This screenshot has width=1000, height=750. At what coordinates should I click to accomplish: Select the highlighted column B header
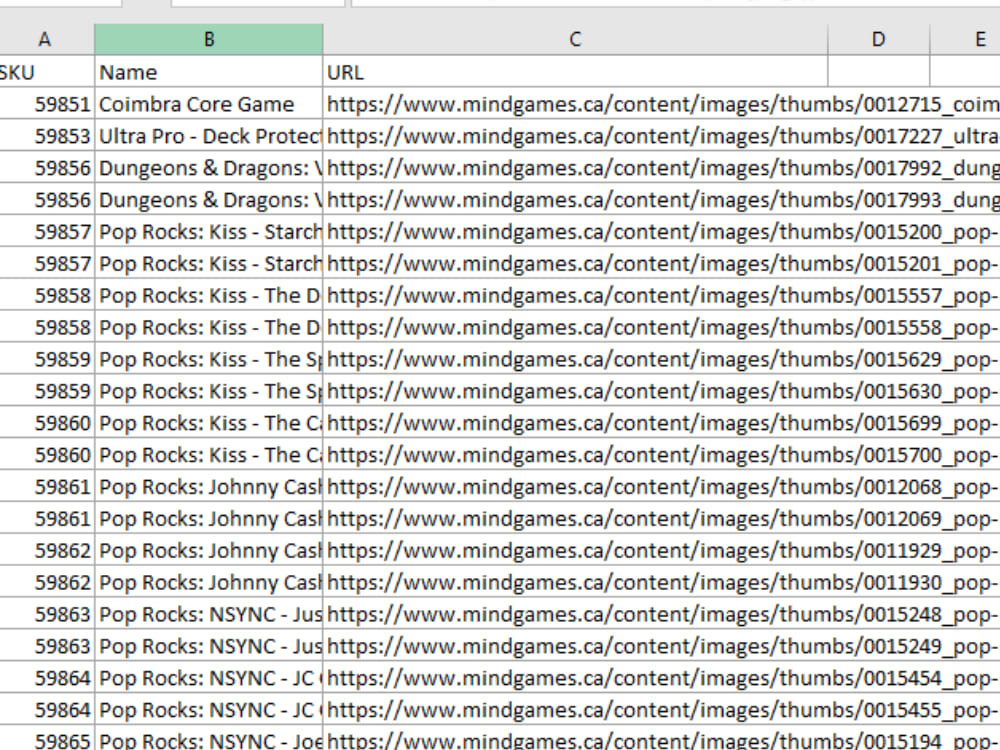209,40
